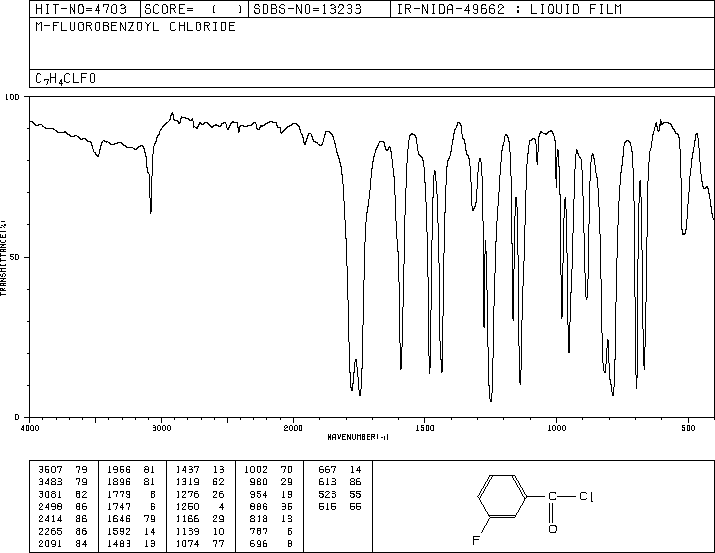Click the WAVENUMBER x-axis title
The width and height of the screenshot is (715, 553).
[358, 437]
